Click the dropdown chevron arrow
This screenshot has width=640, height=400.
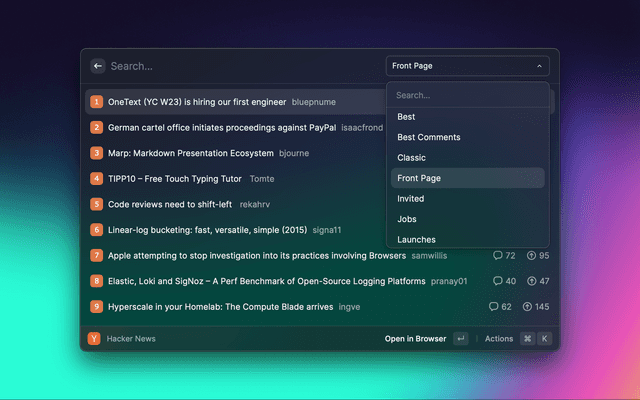(x=540, y=66)
